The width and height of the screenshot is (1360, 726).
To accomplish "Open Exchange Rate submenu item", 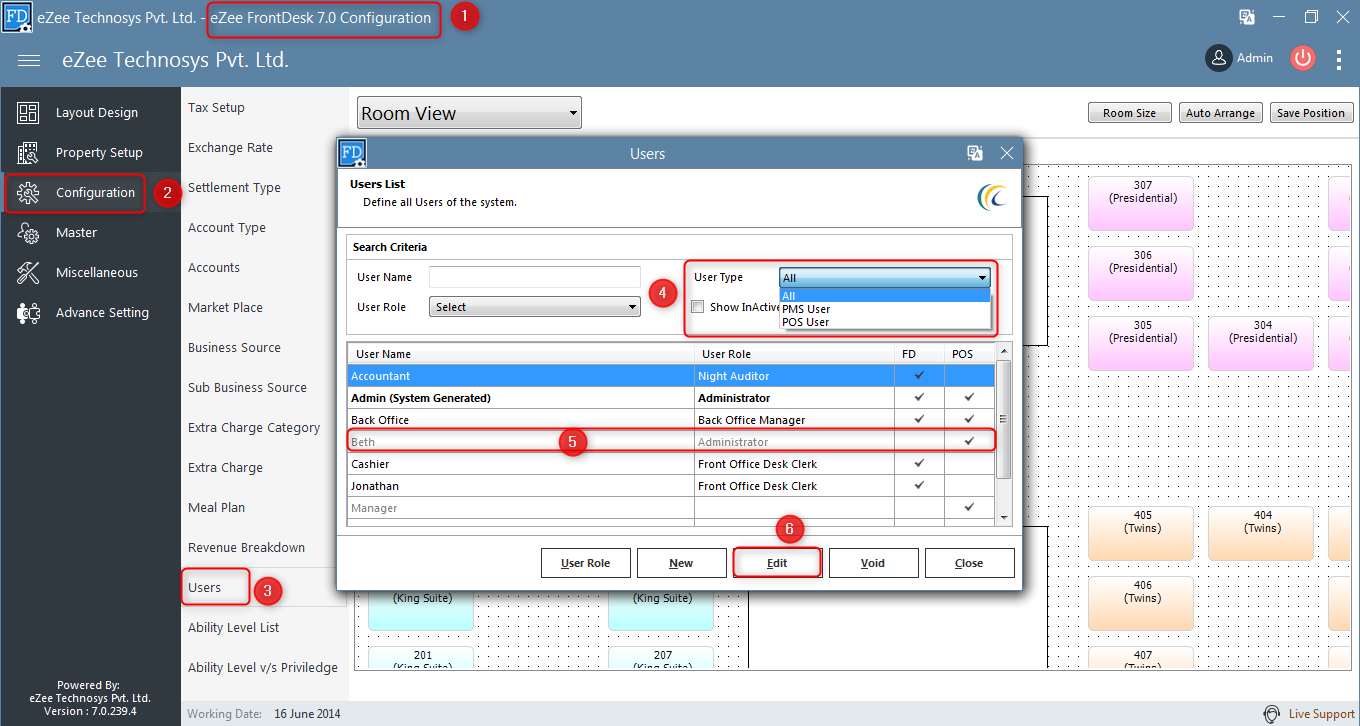I will tap(230, 148).
